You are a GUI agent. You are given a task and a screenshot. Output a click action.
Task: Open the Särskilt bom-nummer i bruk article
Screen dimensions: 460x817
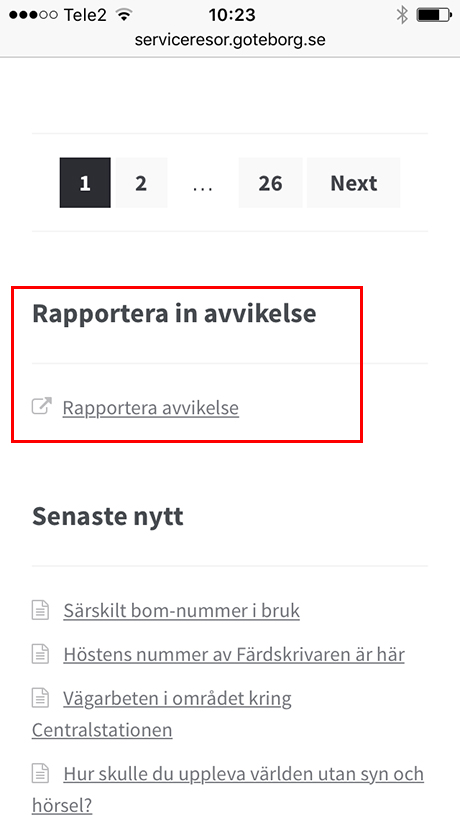182,610
